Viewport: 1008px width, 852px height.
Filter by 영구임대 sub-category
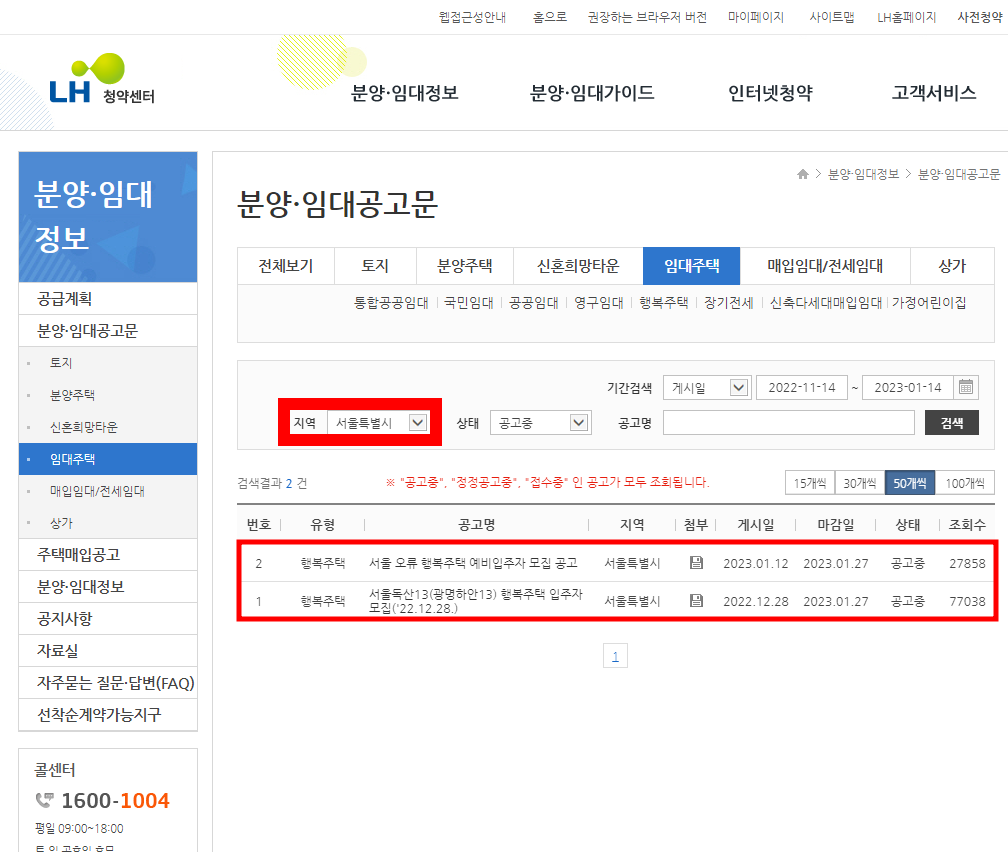(x=598, y=303)
